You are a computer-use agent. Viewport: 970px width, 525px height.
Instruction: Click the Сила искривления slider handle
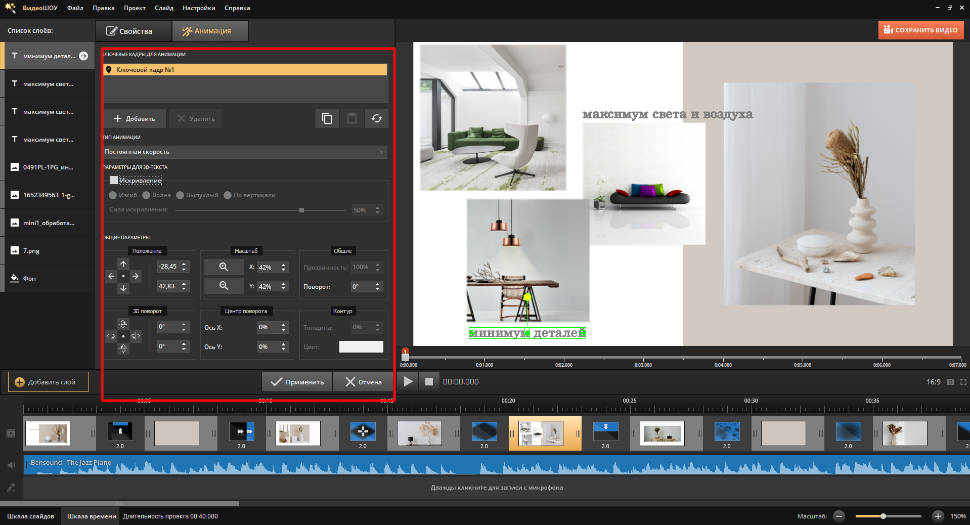[301, 210]
